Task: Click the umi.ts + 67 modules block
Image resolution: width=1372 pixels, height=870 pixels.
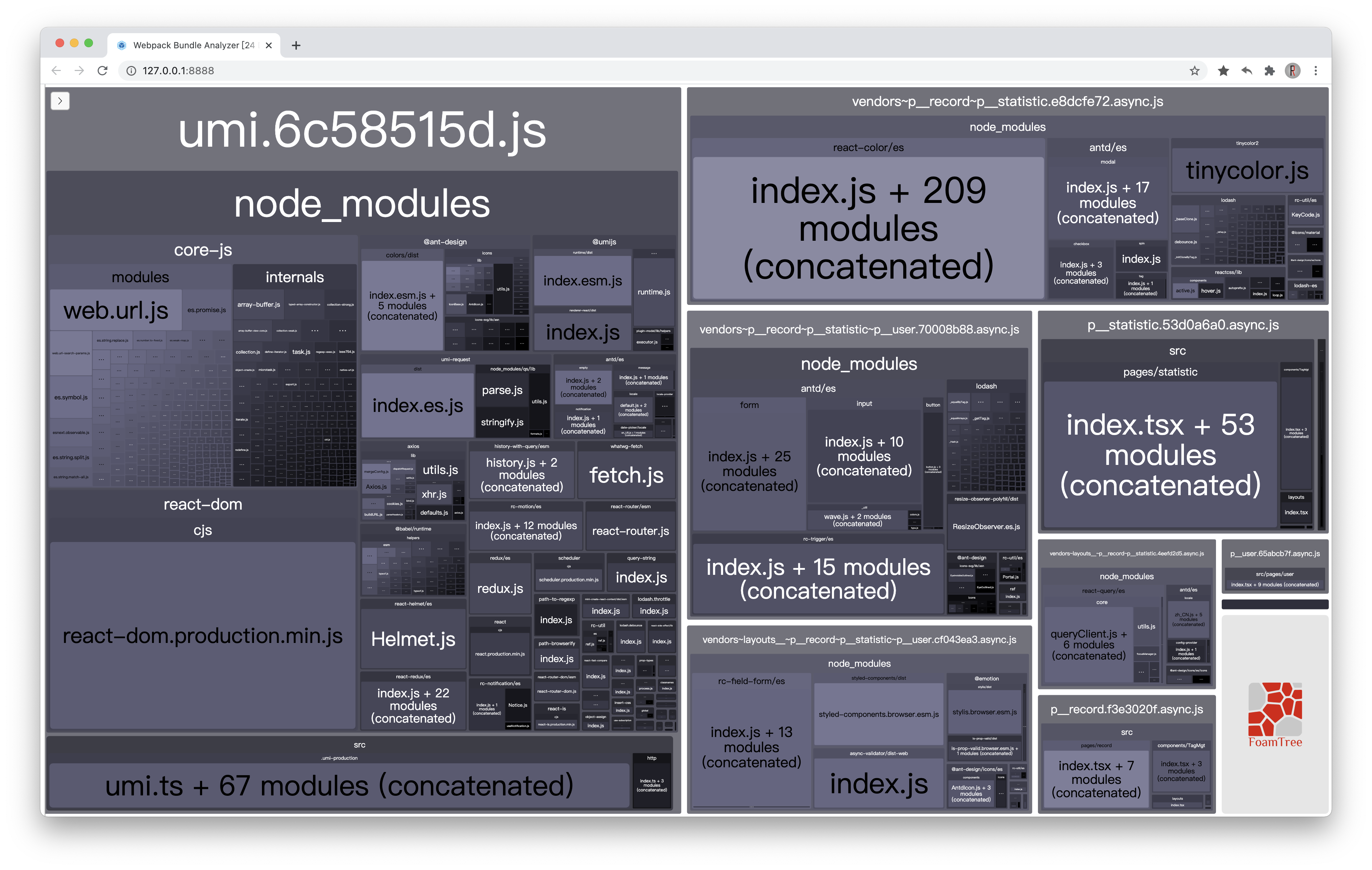Action: pyautogui.click(x=340, y=786)
